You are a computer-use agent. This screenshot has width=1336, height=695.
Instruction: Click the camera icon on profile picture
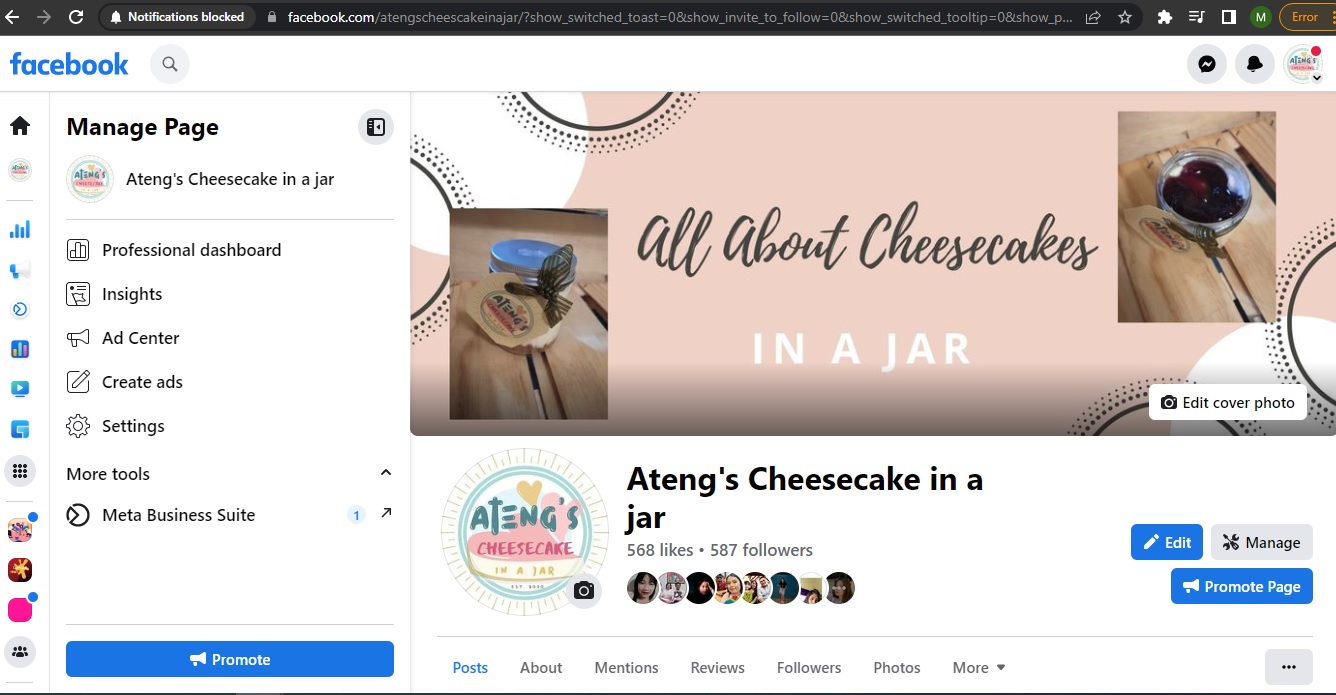[585, 591]
